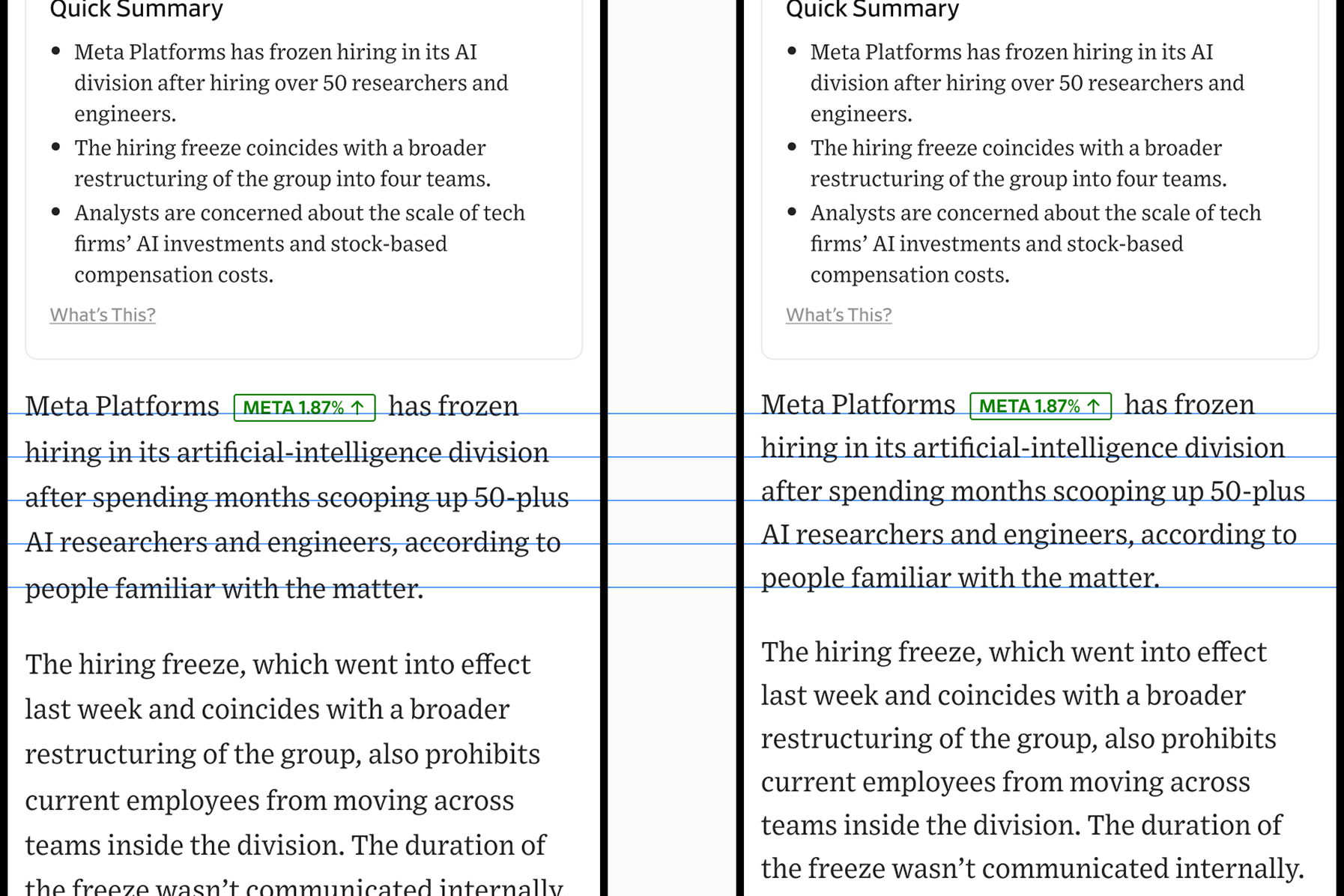Click the up arrow in right META ticker badge
The height and width of the screenshot is (896, 1344).
1094,406
